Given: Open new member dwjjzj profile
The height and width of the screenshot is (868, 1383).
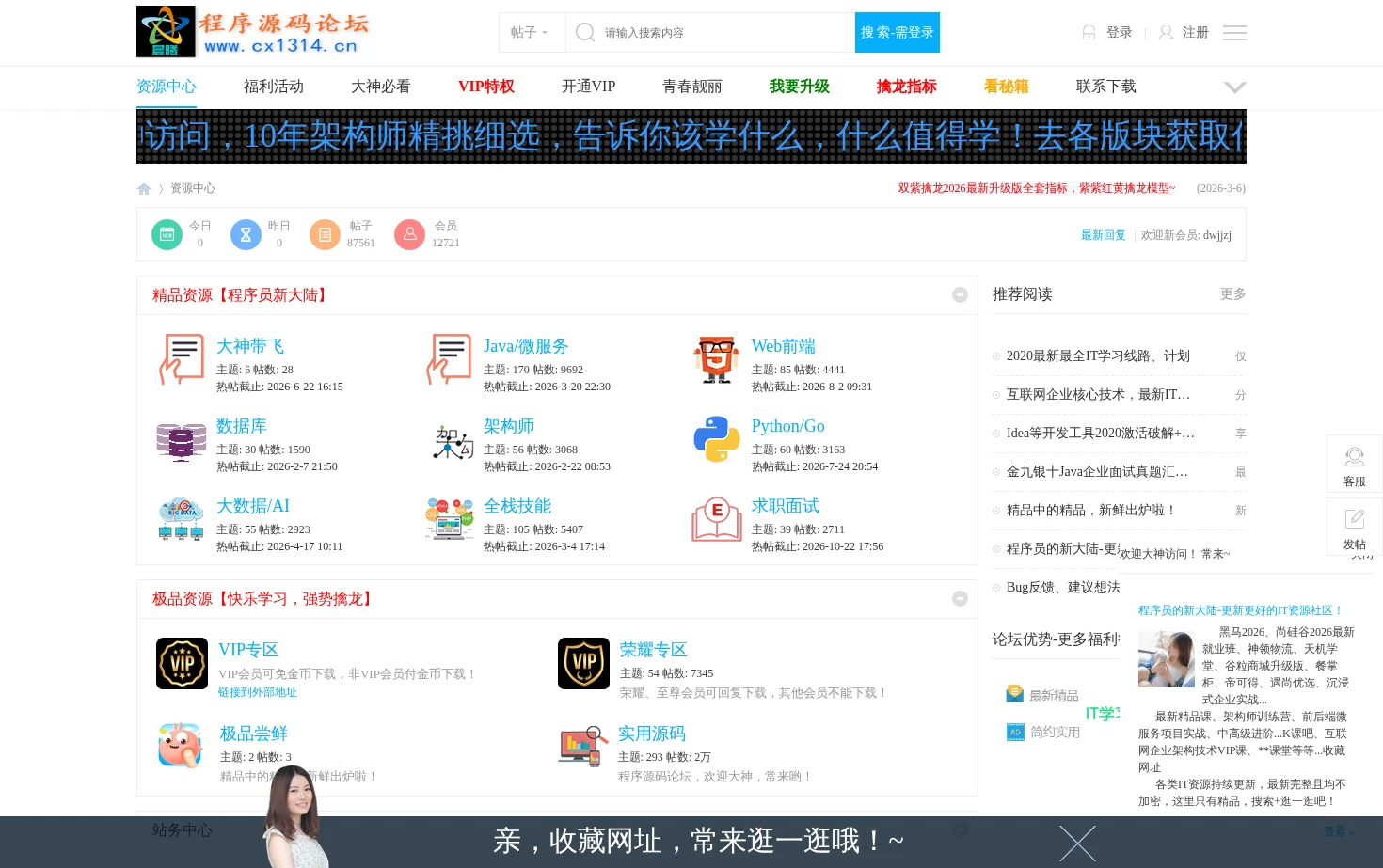Looking at the screenshot, I should tap(1217, 235).
